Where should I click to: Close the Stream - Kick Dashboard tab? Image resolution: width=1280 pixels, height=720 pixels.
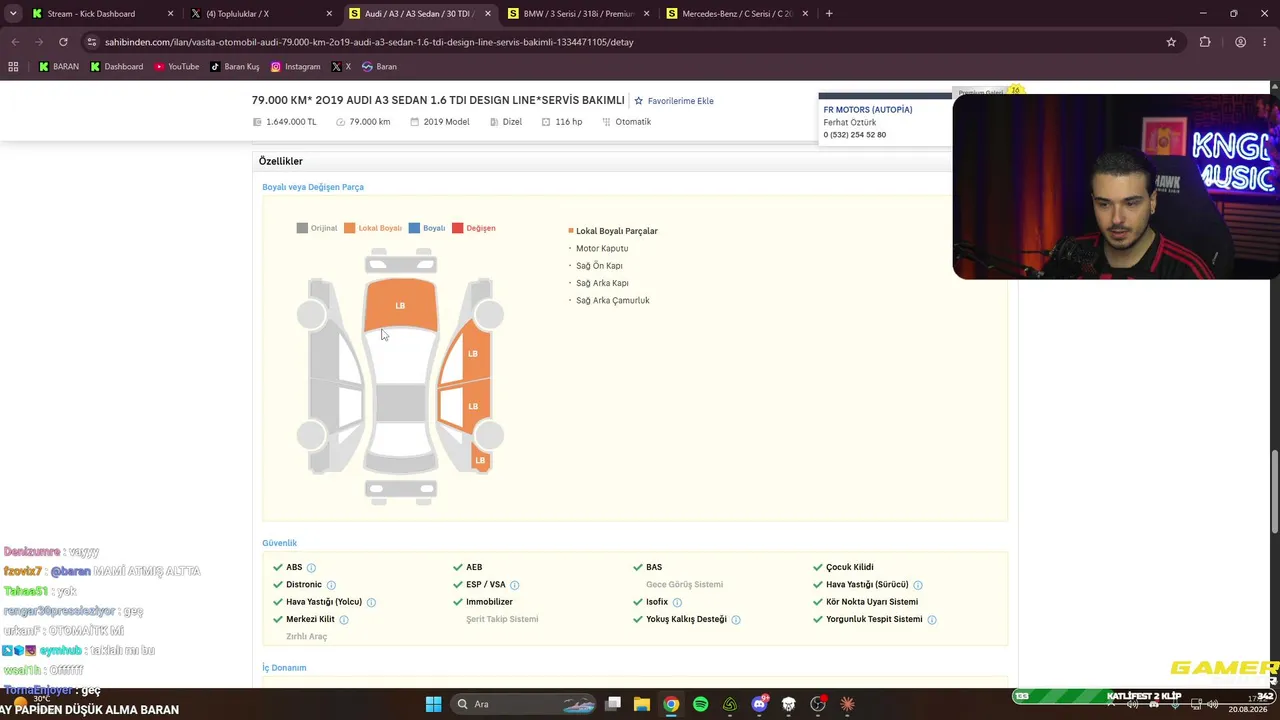pyautogui.click(x=170, y=14)
